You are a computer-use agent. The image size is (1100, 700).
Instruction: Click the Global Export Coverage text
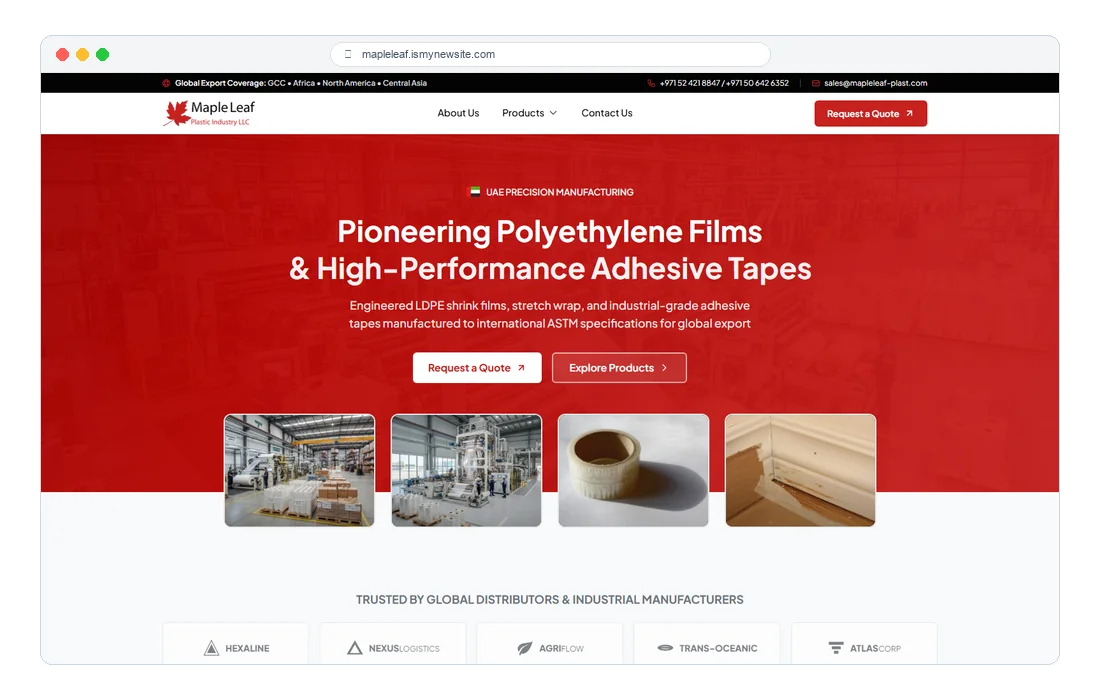pyautogui.click(x=301, y=83)
